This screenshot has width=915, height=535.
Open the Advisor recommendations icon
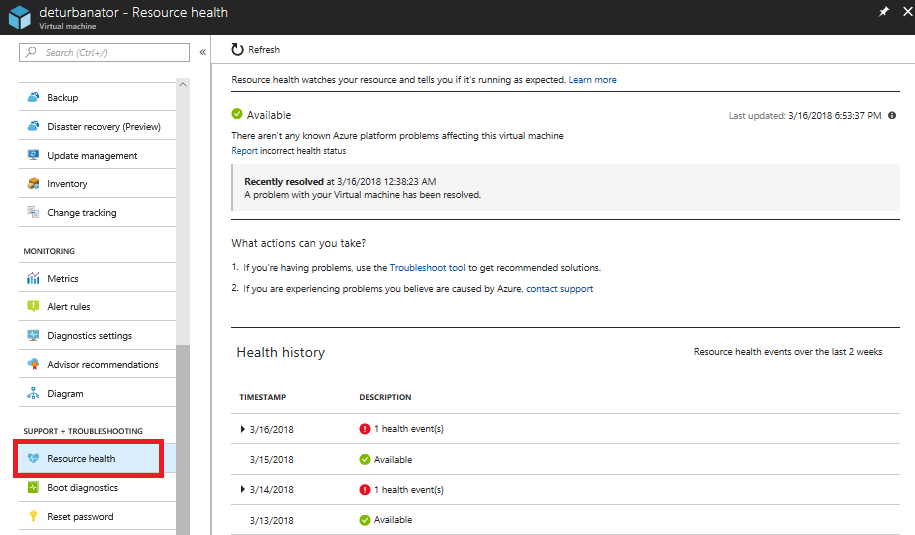(33, 365)
